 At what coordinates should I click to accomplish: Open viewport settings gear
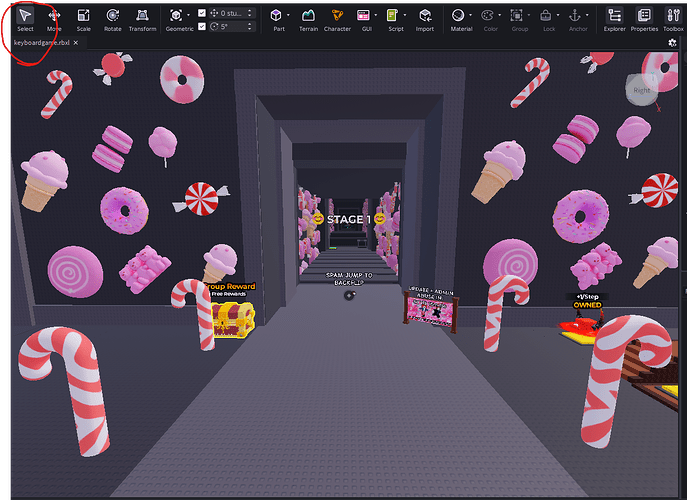pos(673,43)
